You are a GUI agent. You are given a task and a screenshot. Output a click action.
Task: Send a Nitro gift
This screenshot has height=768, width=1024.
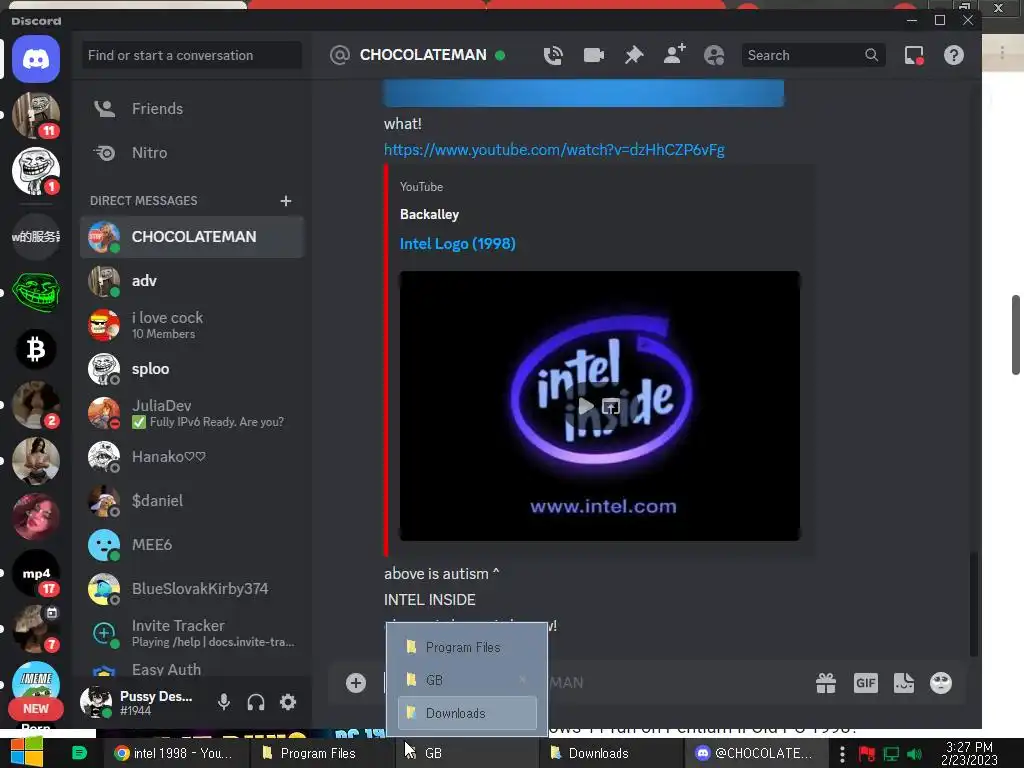[826, 683]
